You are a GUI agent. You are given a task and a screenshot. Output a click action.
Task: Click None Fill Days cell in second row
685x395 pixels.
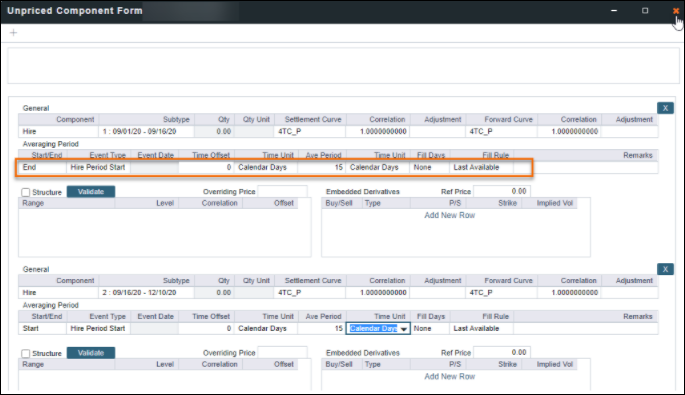click(429, 329)
